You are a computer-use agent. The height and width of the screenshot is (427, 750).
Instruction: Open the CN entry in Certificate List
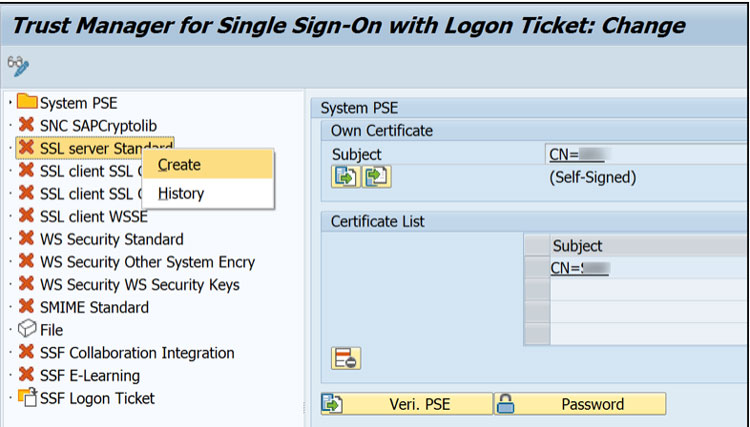click(x=579, y=268)
